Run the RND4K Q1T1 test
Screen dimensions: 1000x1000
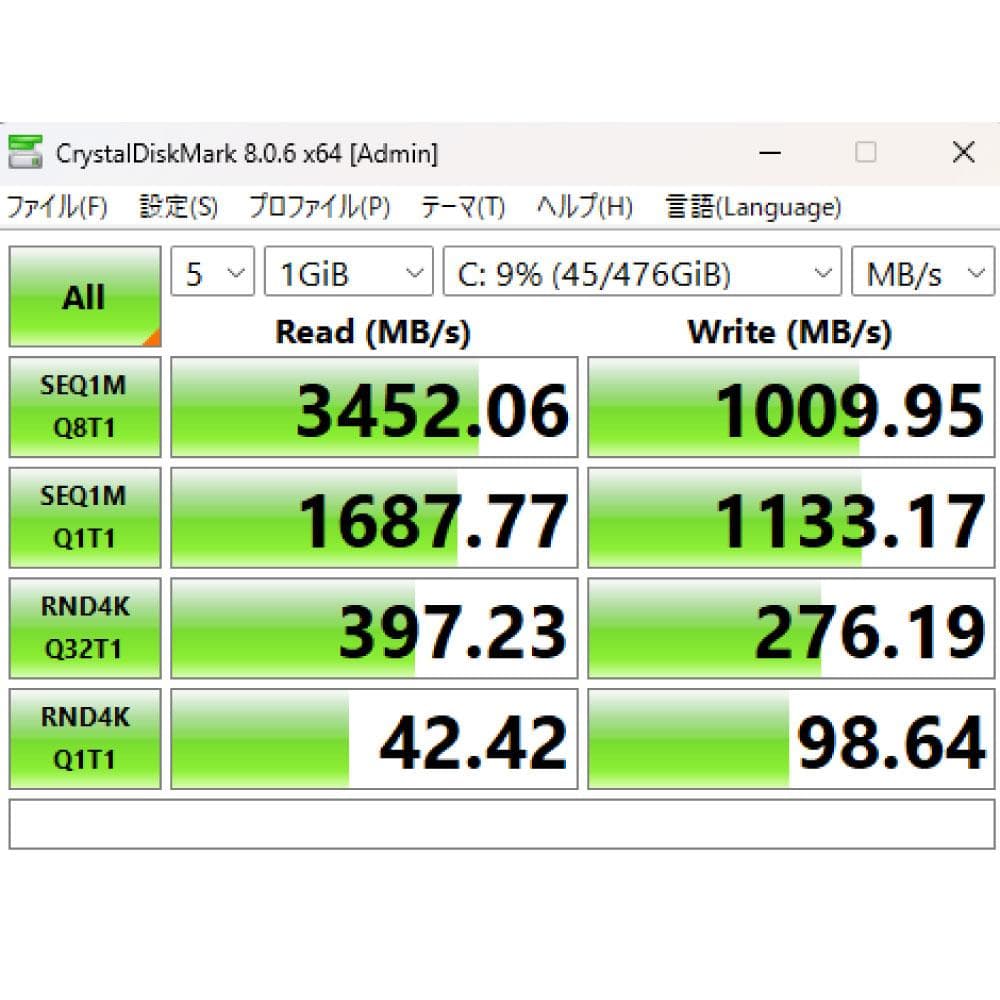(x=84, y=738)
